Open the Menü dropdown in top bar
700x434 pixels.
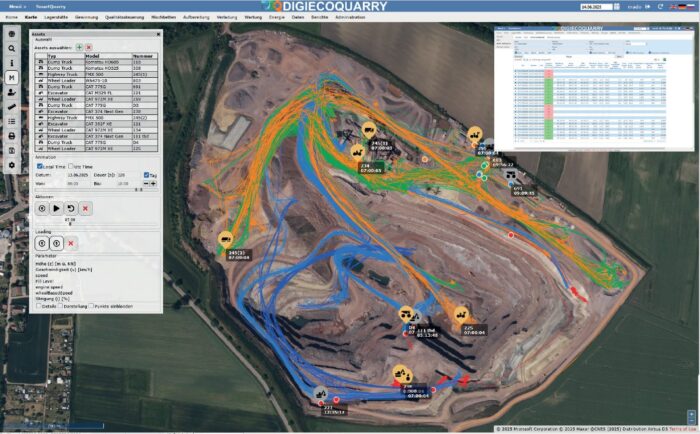17,7
